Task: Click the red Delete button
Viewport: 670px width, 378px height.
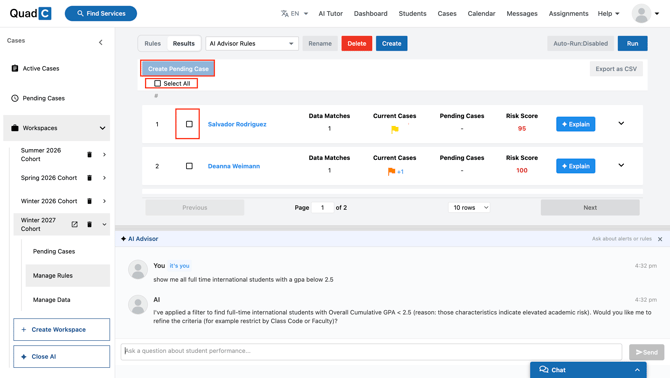Action: click(x=357, y=44)
